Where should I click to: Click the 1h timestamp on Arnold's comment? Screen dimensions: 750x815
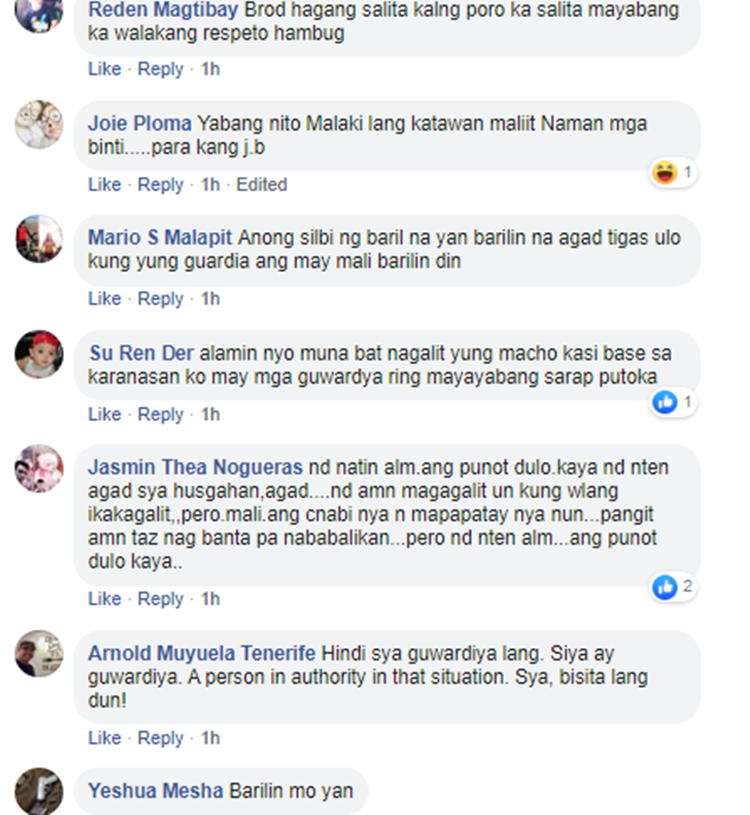(210, 739)
